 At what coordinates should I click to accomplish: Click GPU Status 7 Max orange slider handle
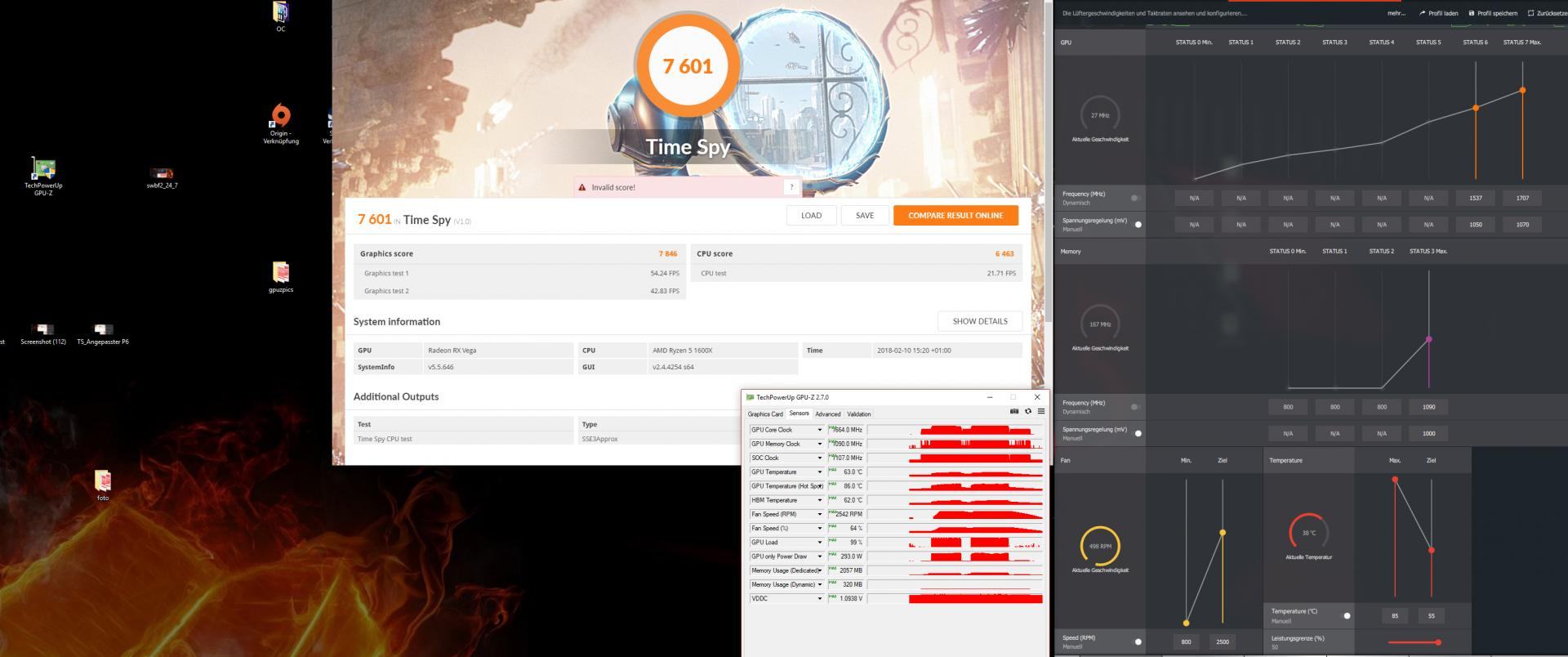pyautogui.click(x=1522, y=91)
